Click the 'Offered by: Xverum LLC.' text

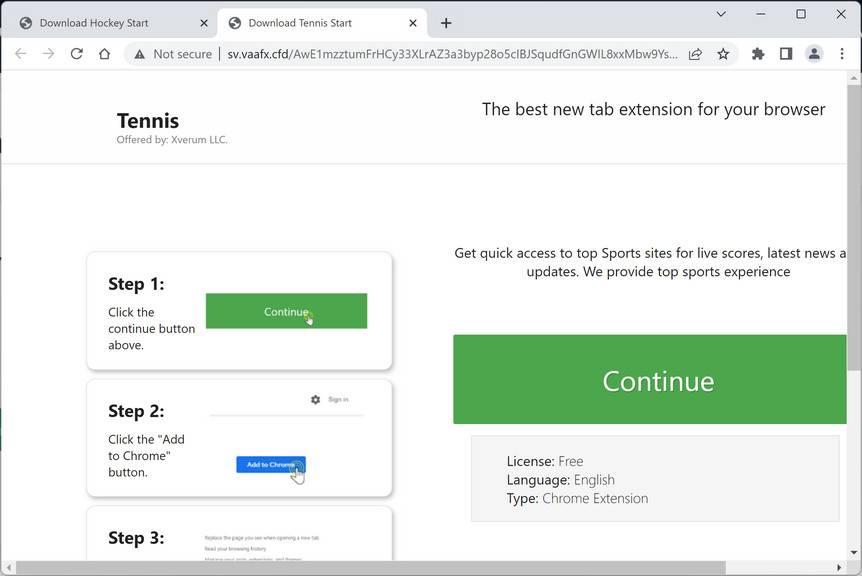172,140
